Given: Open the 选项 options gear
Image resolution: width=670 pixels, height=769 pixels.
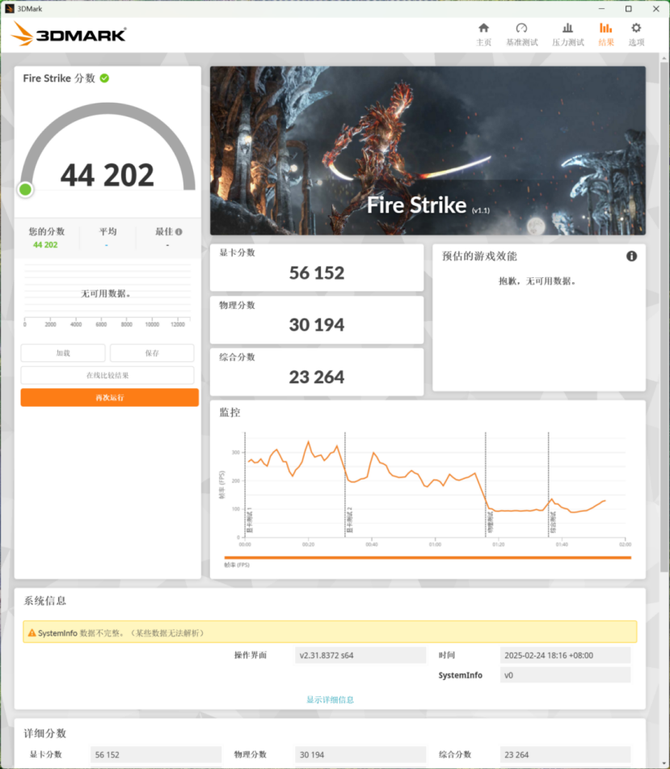Looking at the screenshot, I should pos(636,34).
